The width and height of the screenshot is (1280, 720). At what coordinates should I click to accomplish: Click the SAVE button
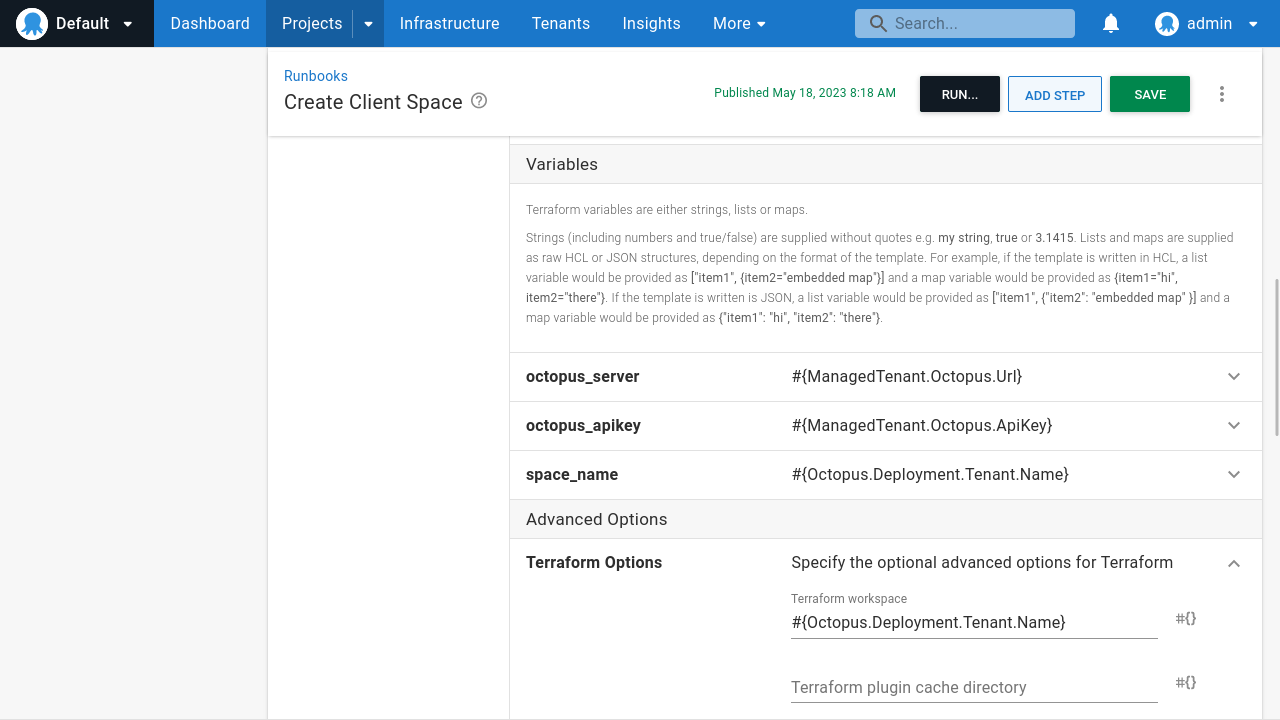coord(1149,93)
